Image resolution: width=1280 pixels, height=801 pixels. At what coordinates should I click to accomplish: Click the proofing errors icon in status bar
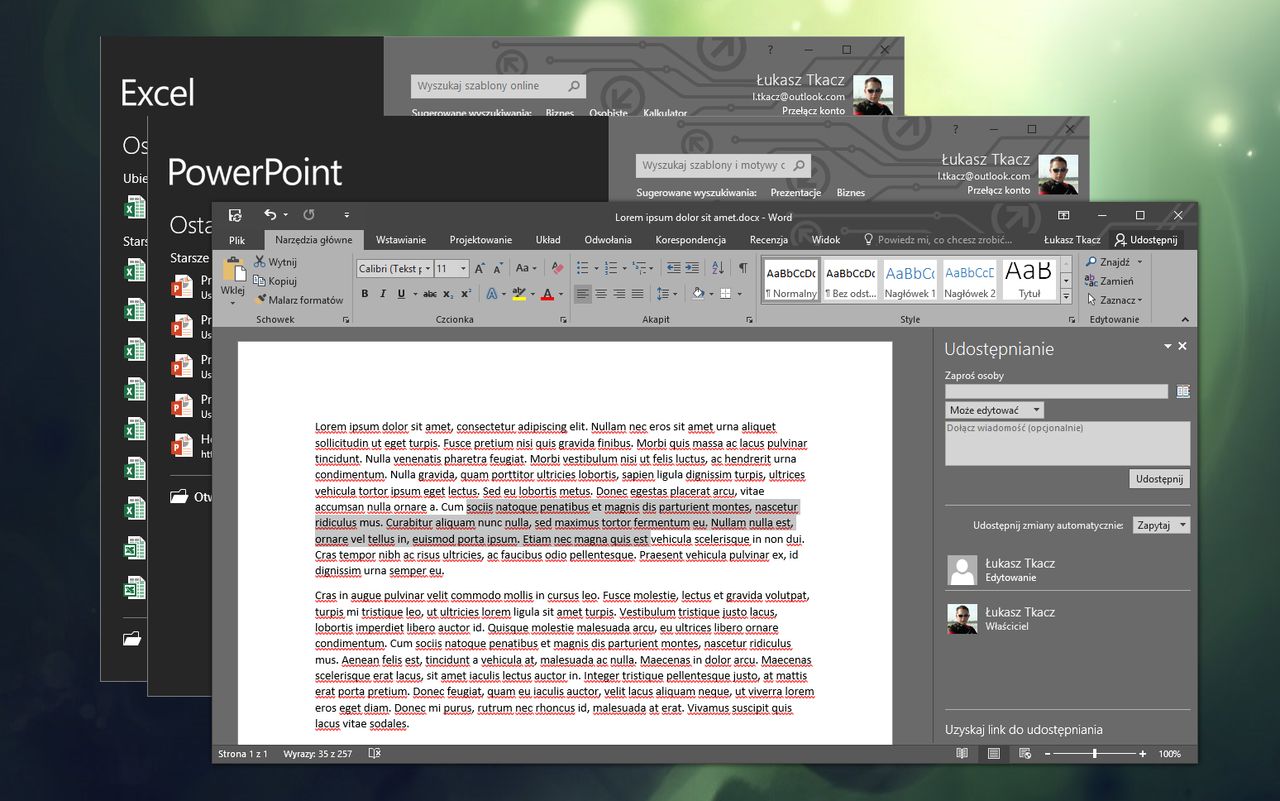click(375, 754)
